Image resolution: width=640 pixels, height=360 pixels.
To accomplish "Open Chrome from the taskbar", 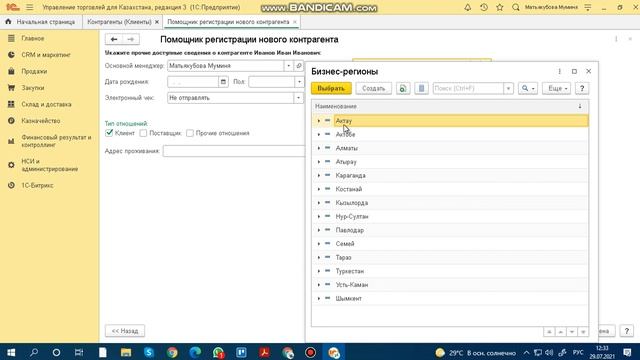I will pyautogui.click(x=172, y=352).
